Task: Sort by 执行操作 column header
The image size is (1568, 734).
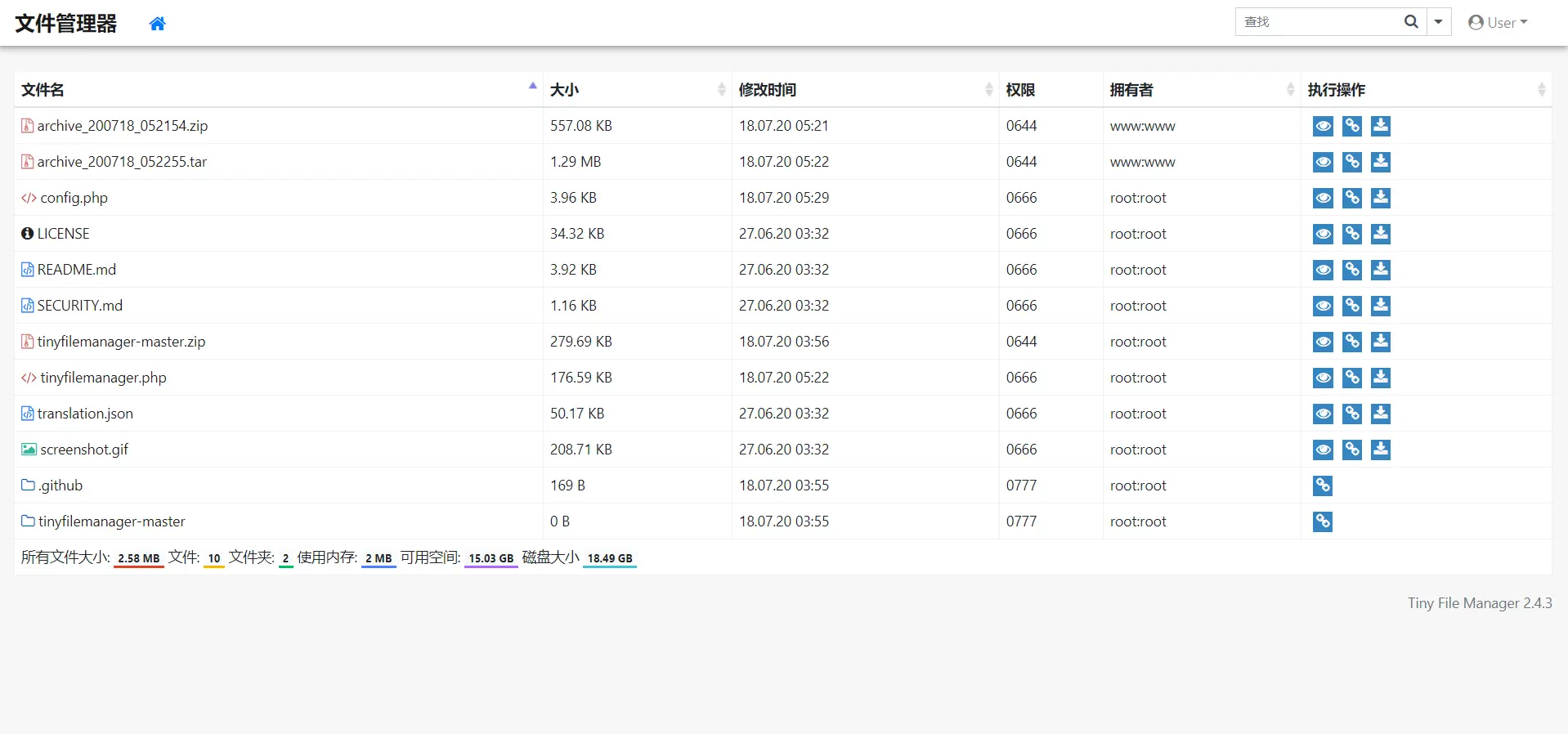Action: [x=1427, y=90]
